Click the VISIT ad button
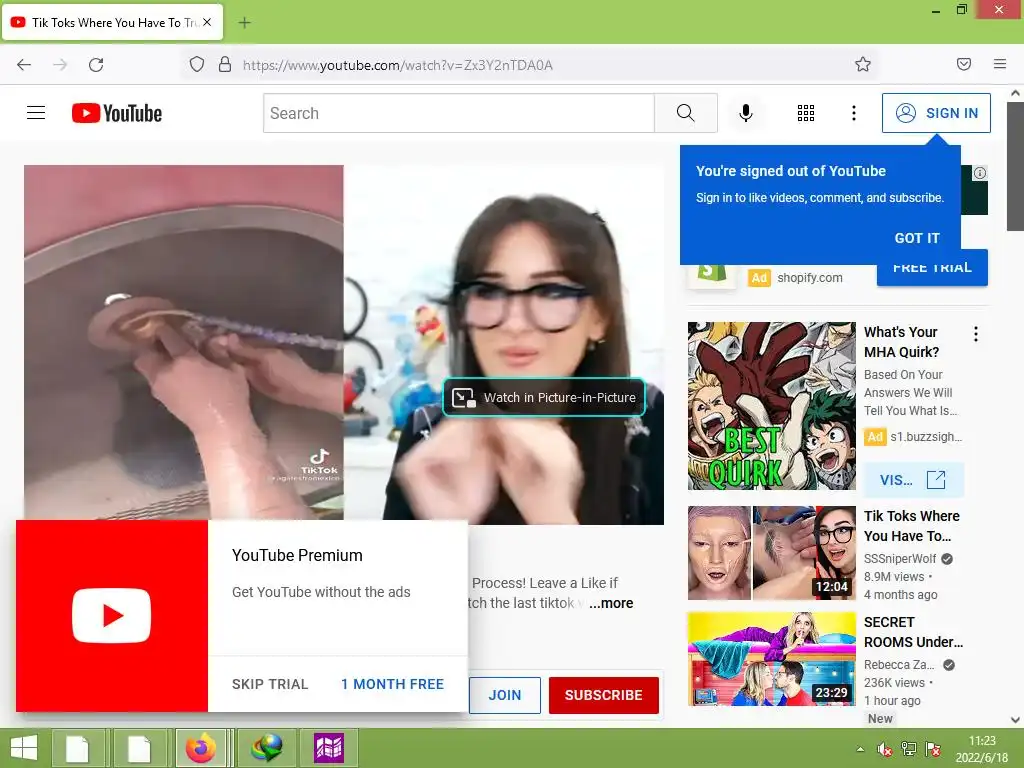The image size is (1024, 768). click(913, 480)
